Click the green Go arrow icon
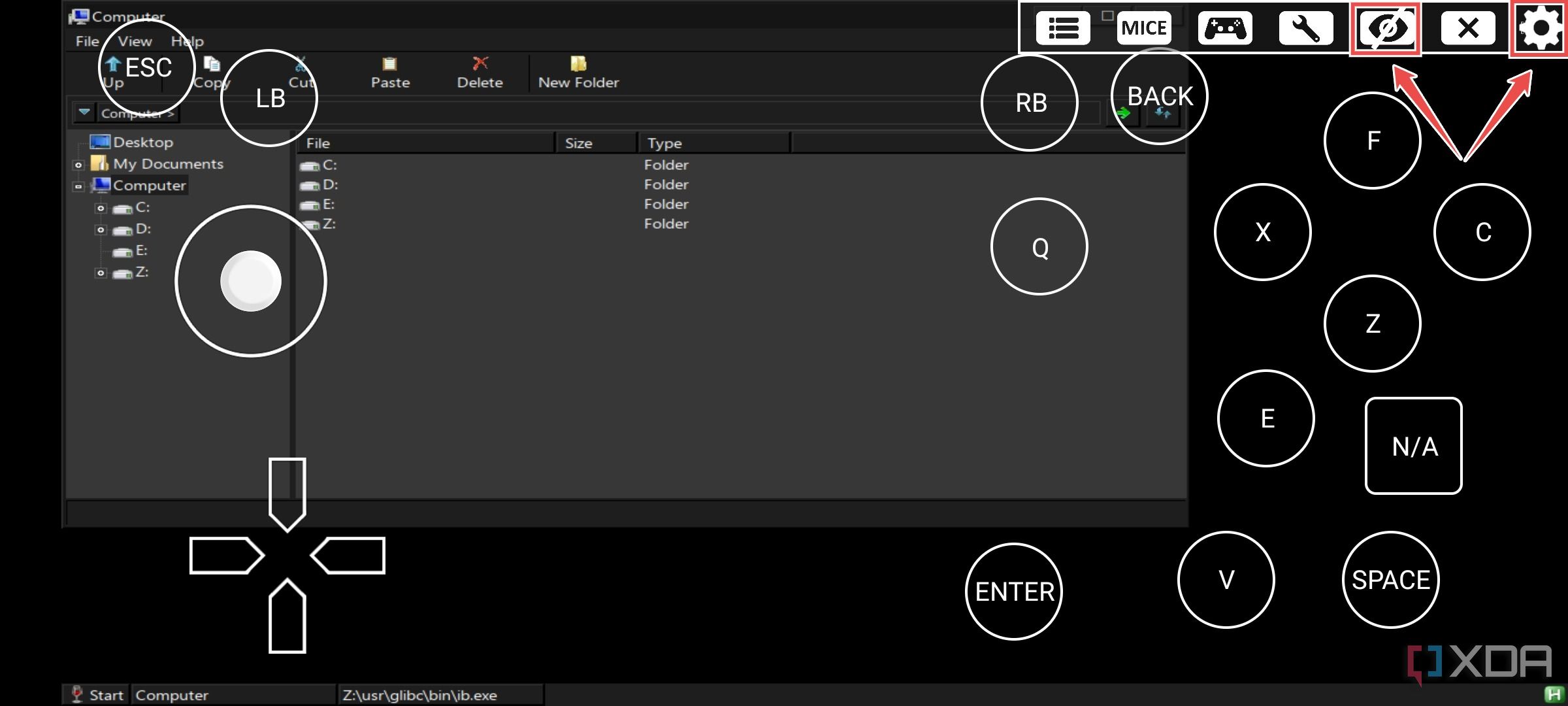The image size is (1568, 706). (x=1123, y=114)
